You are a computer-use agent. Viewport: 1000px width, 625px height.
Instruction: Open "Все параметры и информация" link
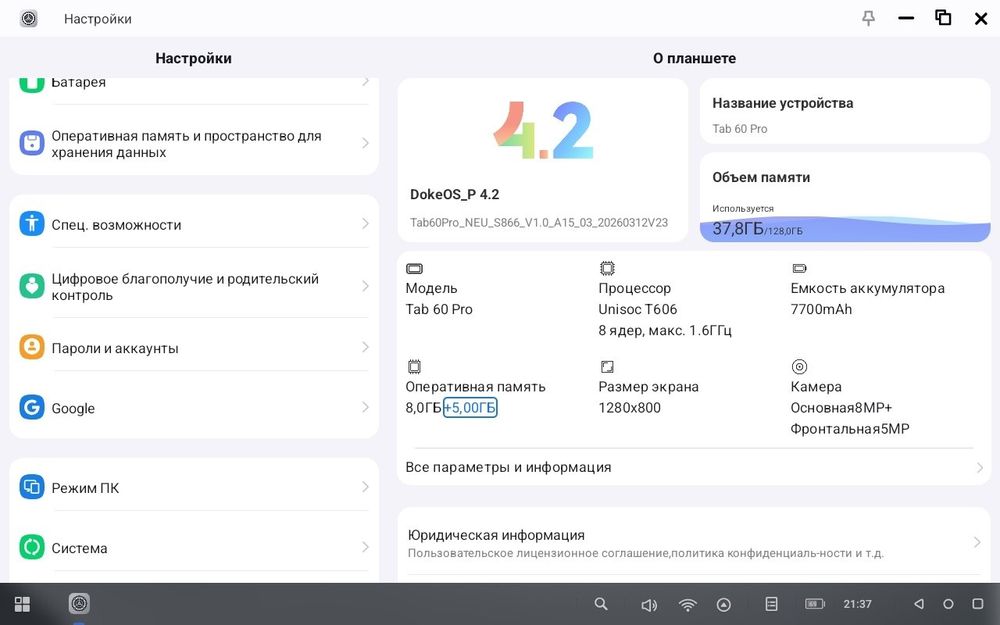click(x=694, y=467)
